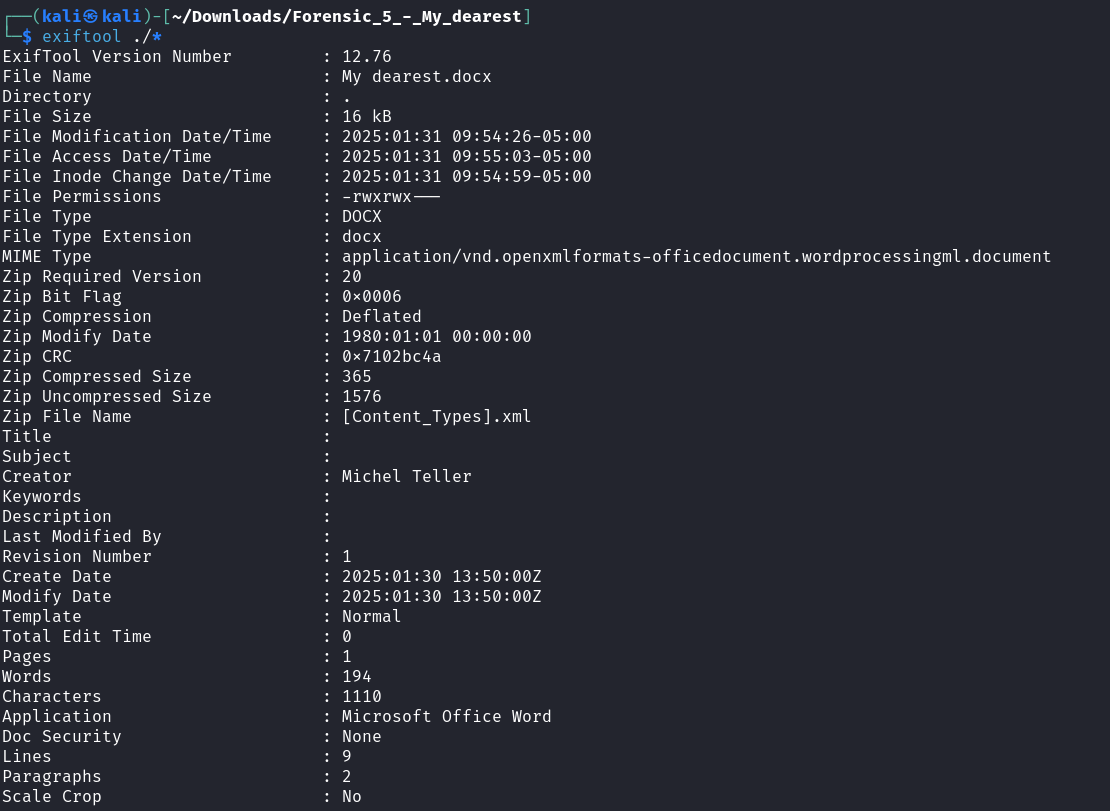Click the Characters count 1110
Viewport: 1110px width, 811px height.
[x=362, y=696]
